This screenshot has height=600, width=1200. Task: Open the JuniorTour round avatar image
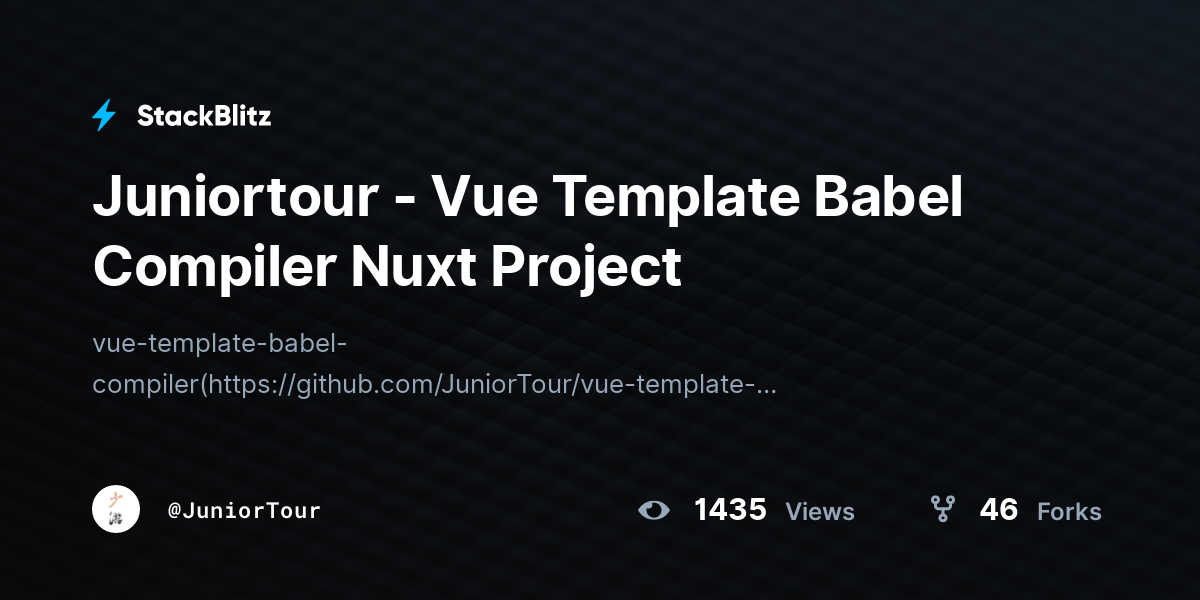coord(116,509)
